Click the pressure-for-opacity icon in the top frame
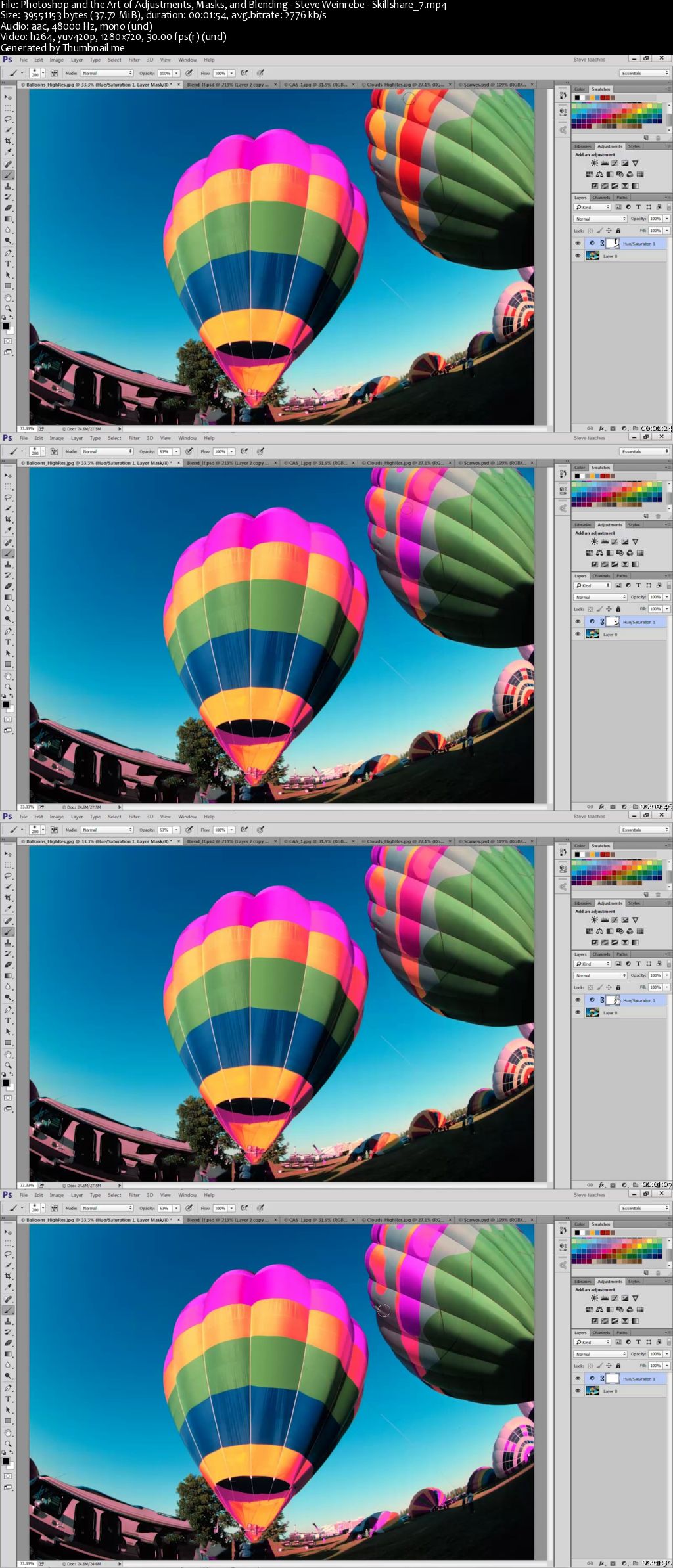The image size is (673, 1568). pos(189,73)
